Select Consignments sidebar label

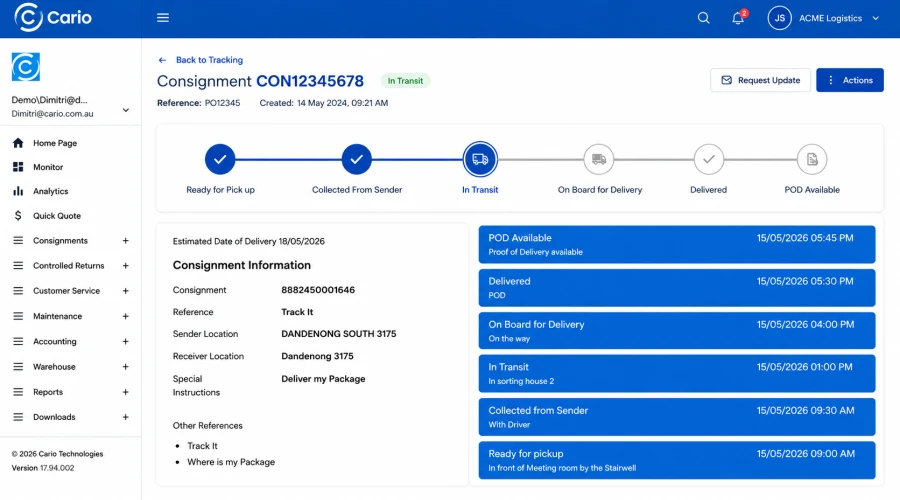tap(60, 241)
